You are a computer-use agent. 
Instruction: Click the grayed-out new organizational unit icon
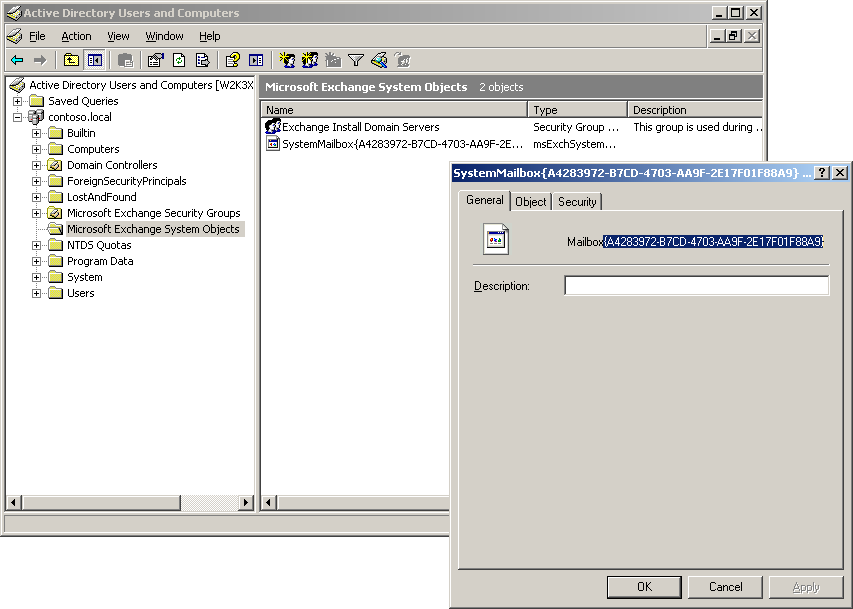pos(333,60)
